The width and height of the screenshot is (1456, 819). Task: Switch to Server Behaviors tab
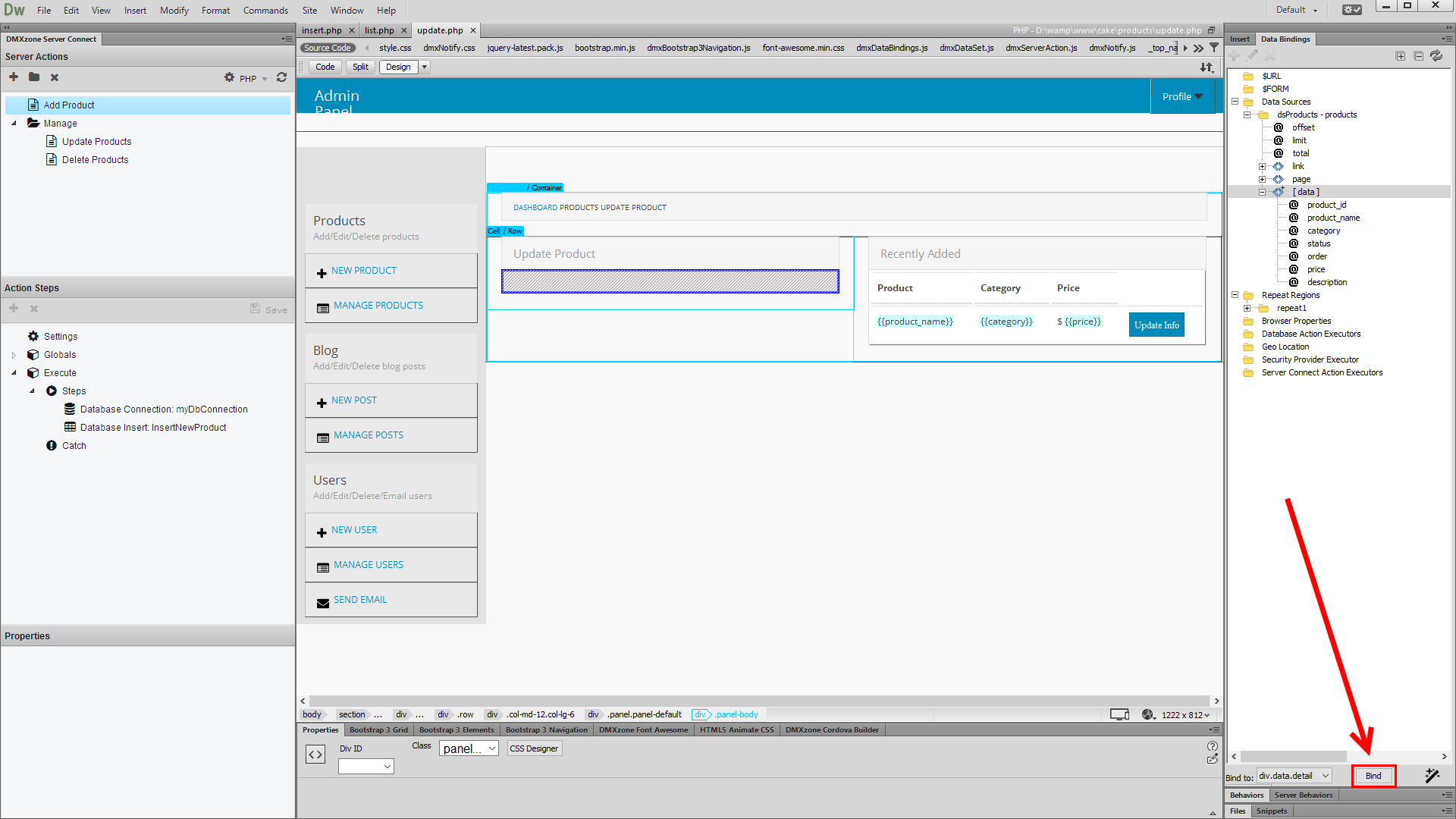click(1303, 795)
